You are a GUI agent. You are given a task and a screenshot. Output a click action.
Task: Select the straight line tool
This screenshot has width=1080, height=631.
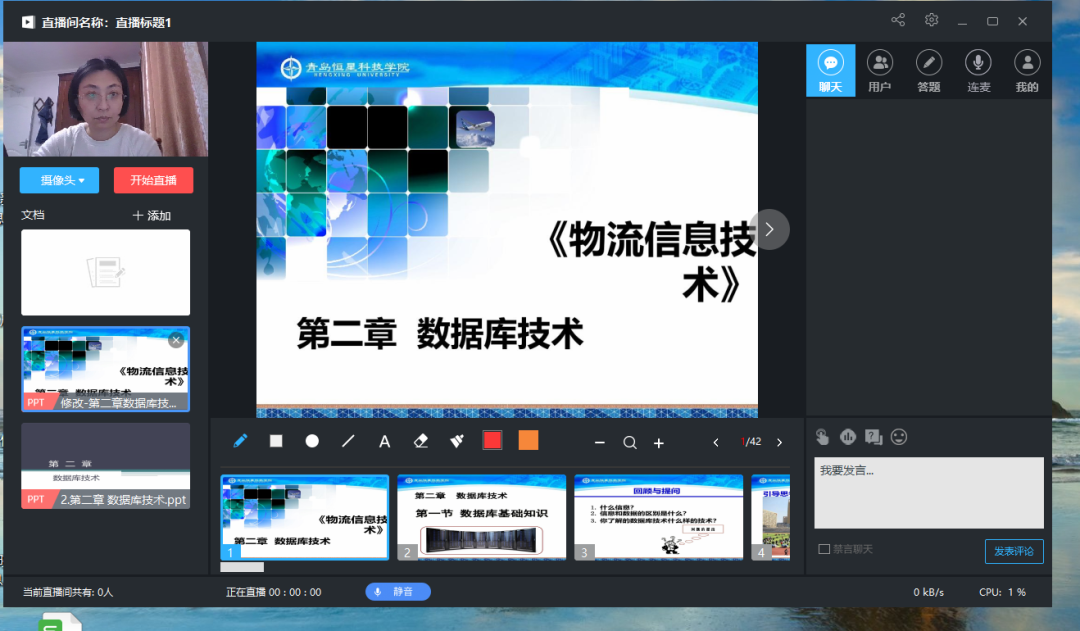tap(348, 441)
